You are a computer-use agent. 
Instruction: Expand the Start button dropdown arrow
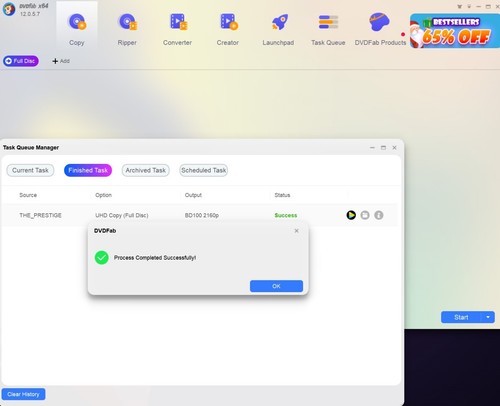(x=488, y=317)
